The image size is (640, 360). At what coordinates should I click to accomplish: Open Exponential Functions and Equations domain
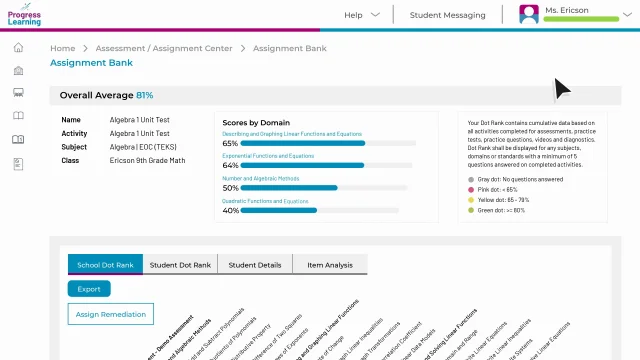tap(268, 156)
